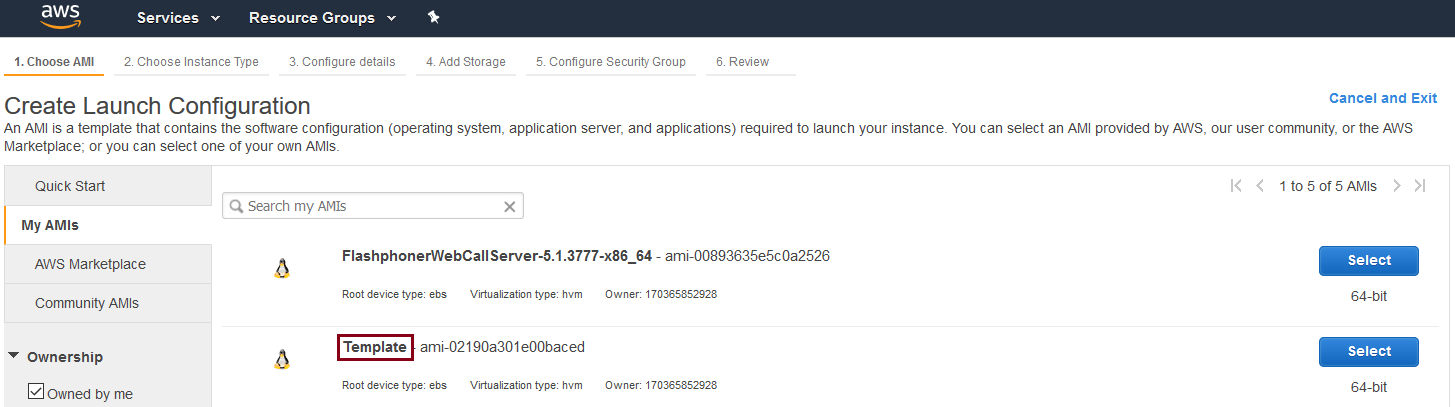Open the Community AMIs tab

[87, 303]
